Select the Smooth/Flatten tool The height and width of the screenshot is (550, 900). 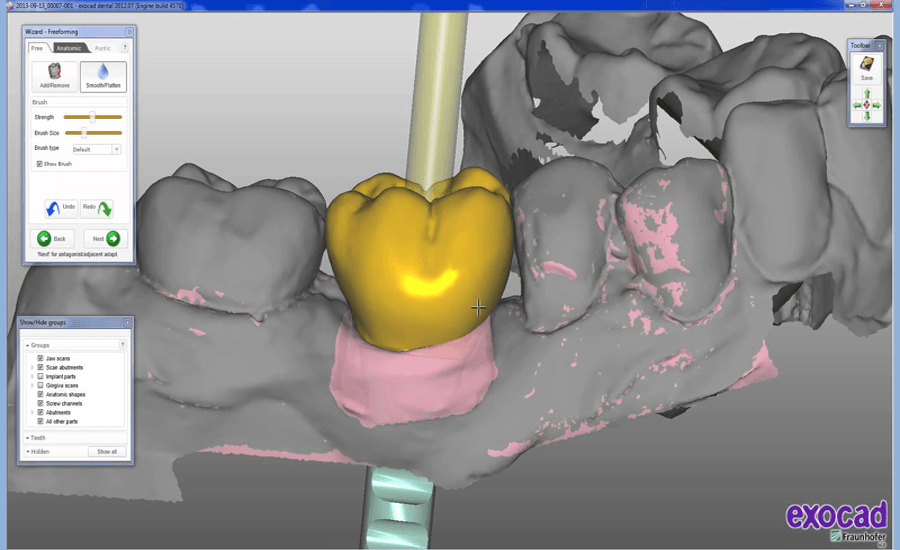click(x=103, y=76)
